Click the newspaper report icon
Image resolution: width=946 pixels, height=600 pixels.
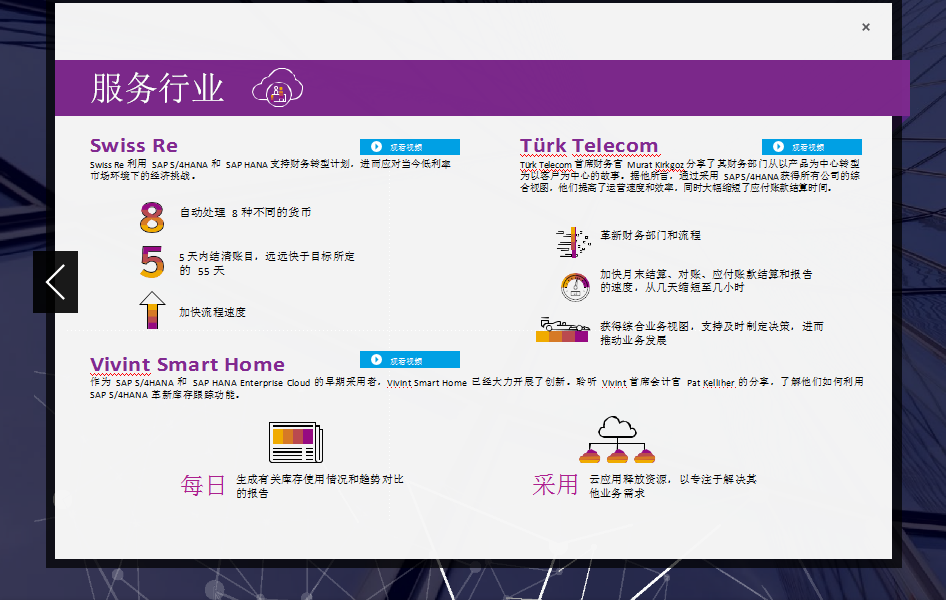295,442
